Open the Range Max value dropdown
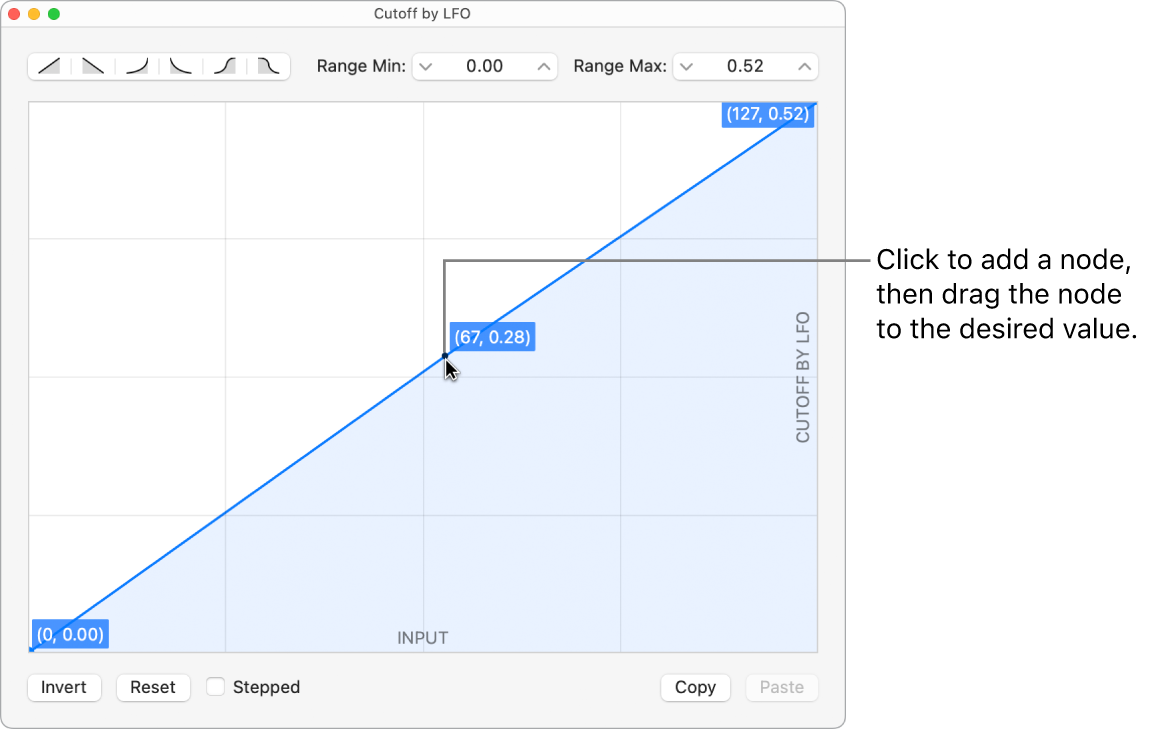The height and width of the screenshot is (730, 1154). 686,66
